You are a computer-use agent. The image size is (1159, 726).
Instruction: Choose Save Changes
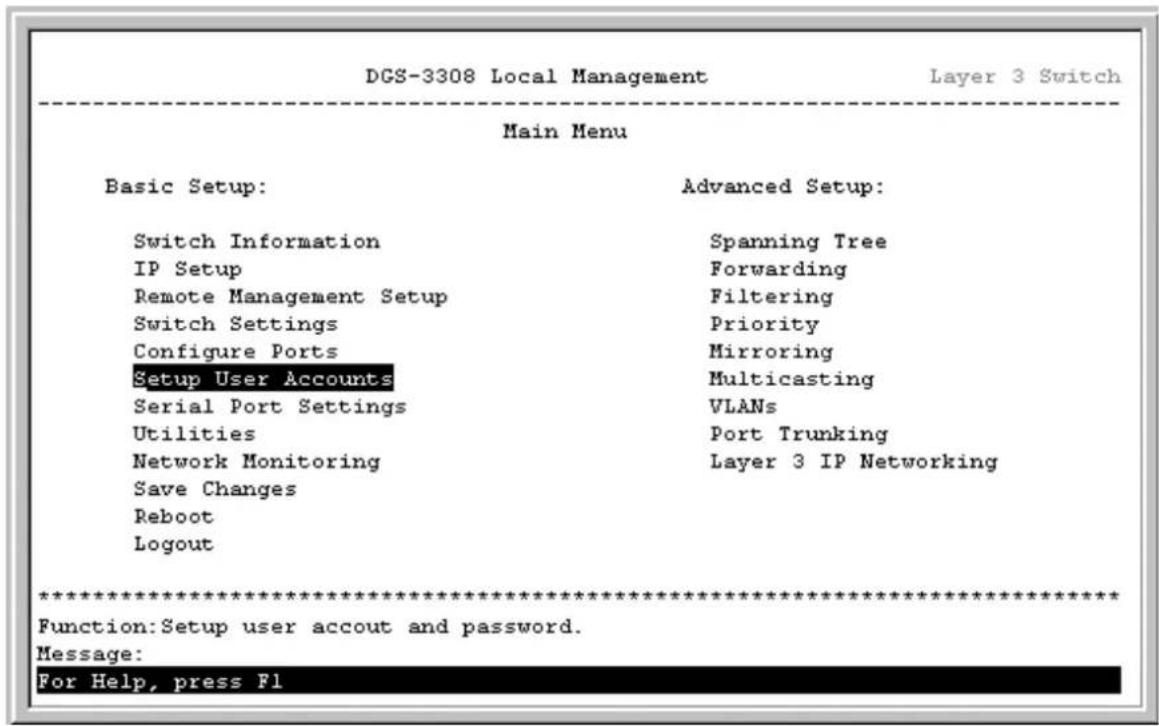pyautogui.click(x=215, y=489)
